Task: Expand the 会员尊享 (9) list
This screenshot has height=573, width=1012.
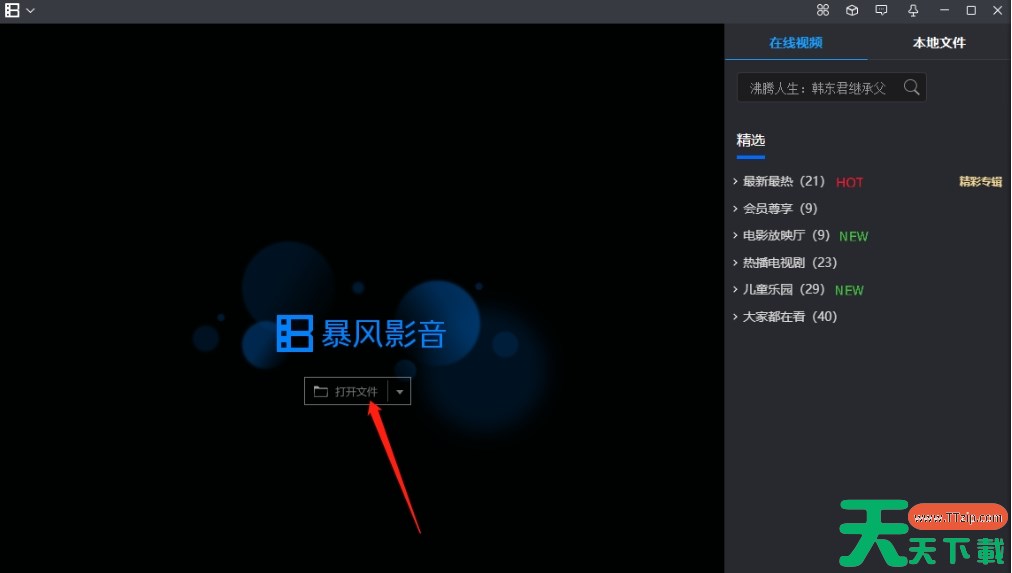Action: 775,208
